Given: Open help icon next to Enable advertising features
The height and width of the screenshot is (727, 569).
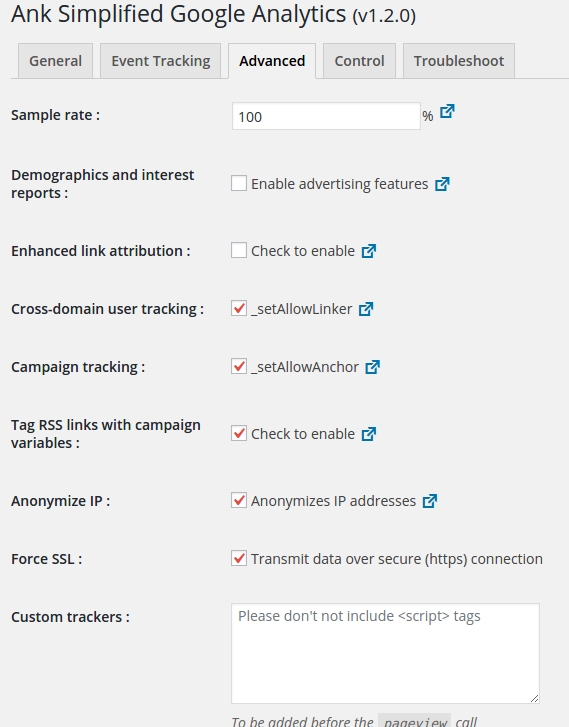Looking at the screenshot, I should pyautogui.click(x=442, y=184).
